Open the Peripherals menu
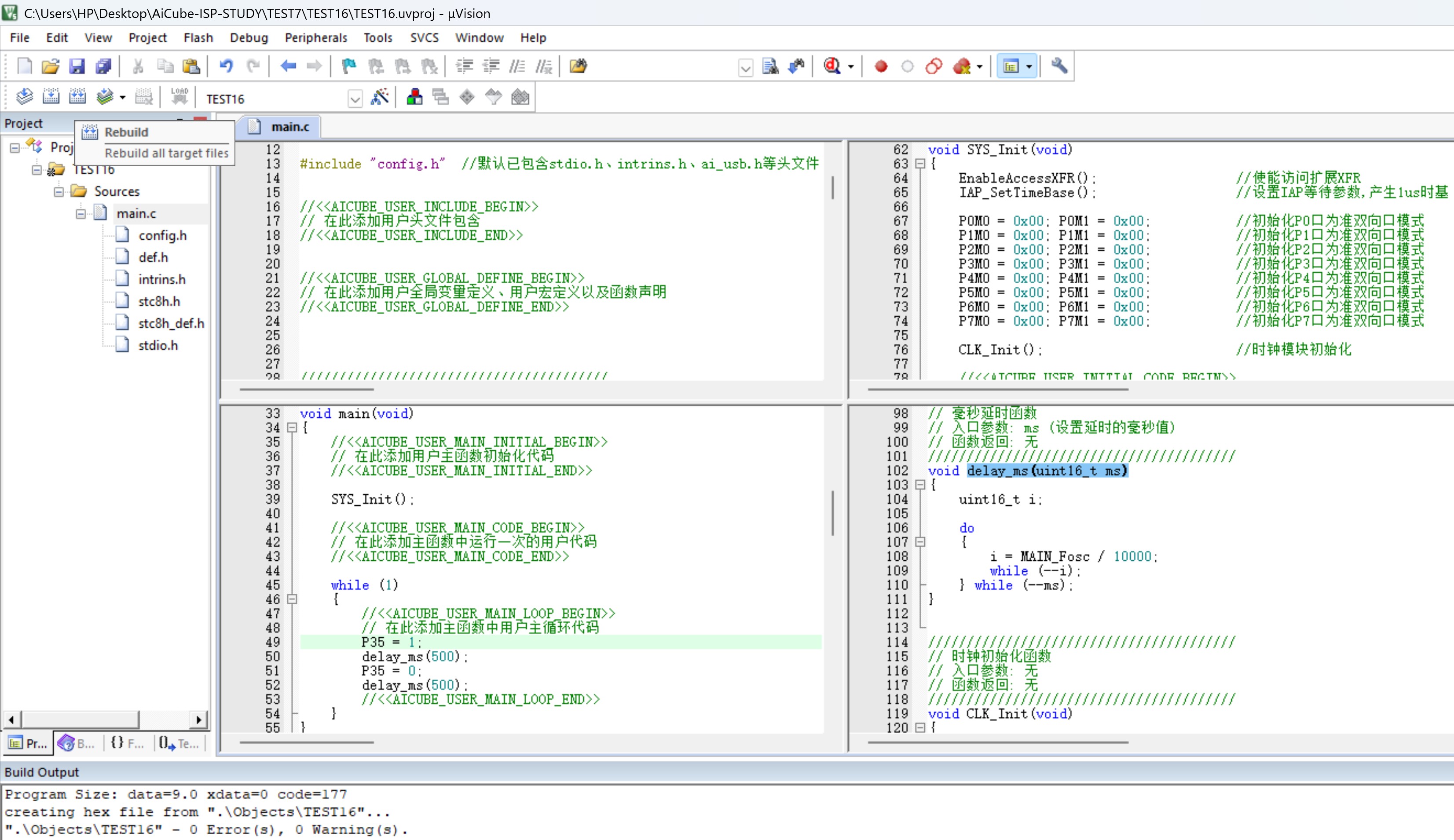The height and width of the screenshot is (840, 1454). pyautogui.click(x=316, y=37)
